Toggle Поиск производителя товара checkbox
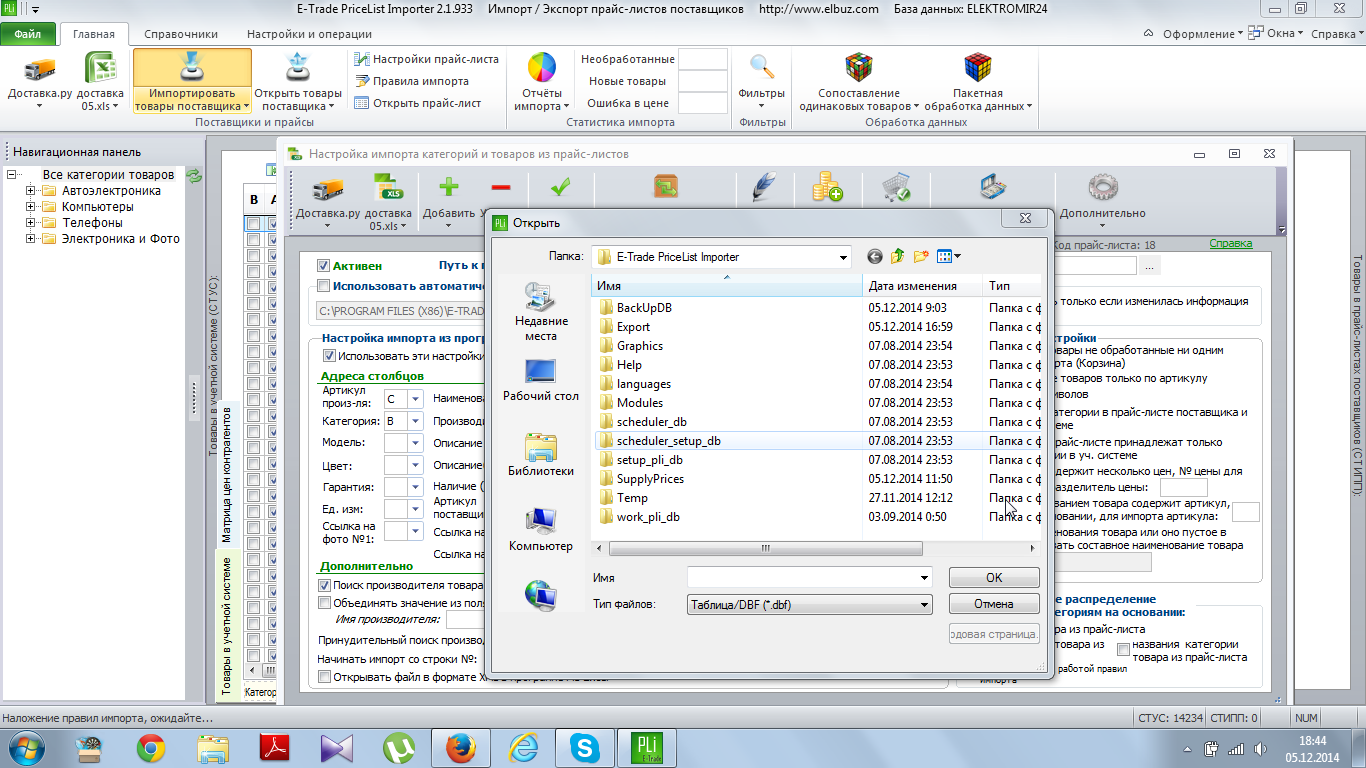 pos(324,585)
